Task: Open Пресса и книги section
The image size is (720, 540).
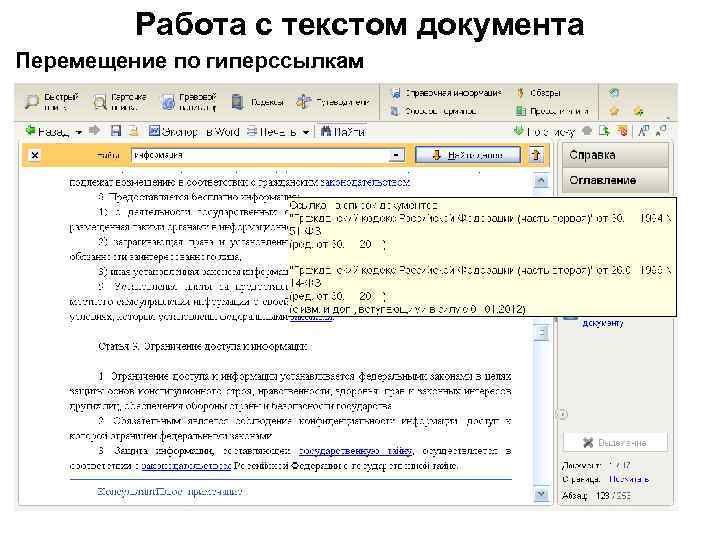Action: point(552,111)
